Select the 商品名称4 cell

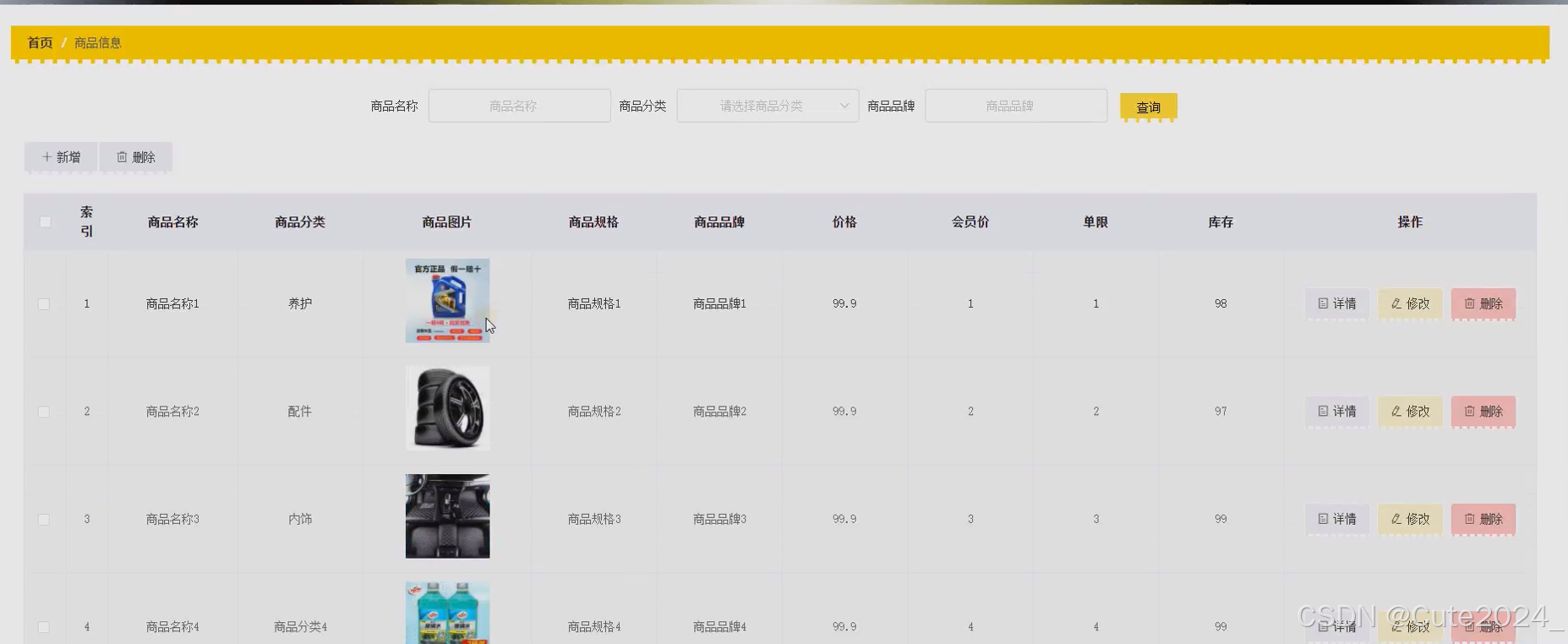pyautogui.click(x=172, y=627)
